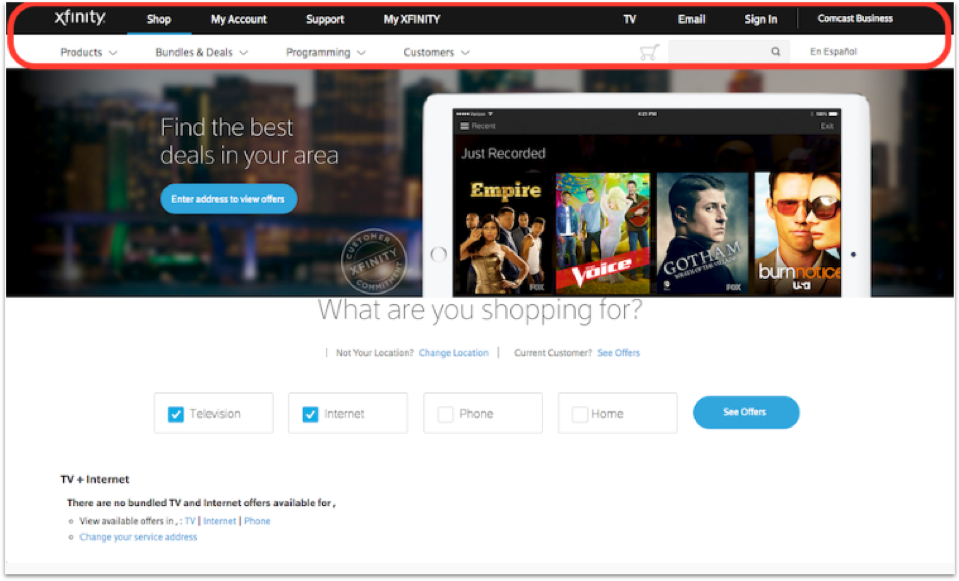Click Change your service address link
This screenshot has height=581, width=959.
pos(138,537)
